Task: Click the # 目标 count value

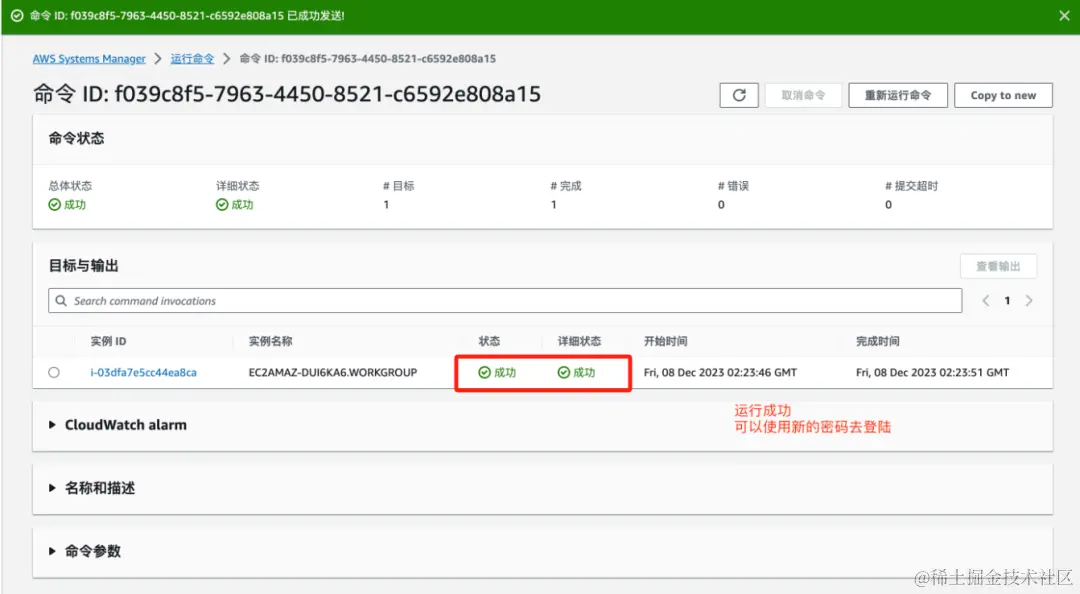Action: coord(386,205)
